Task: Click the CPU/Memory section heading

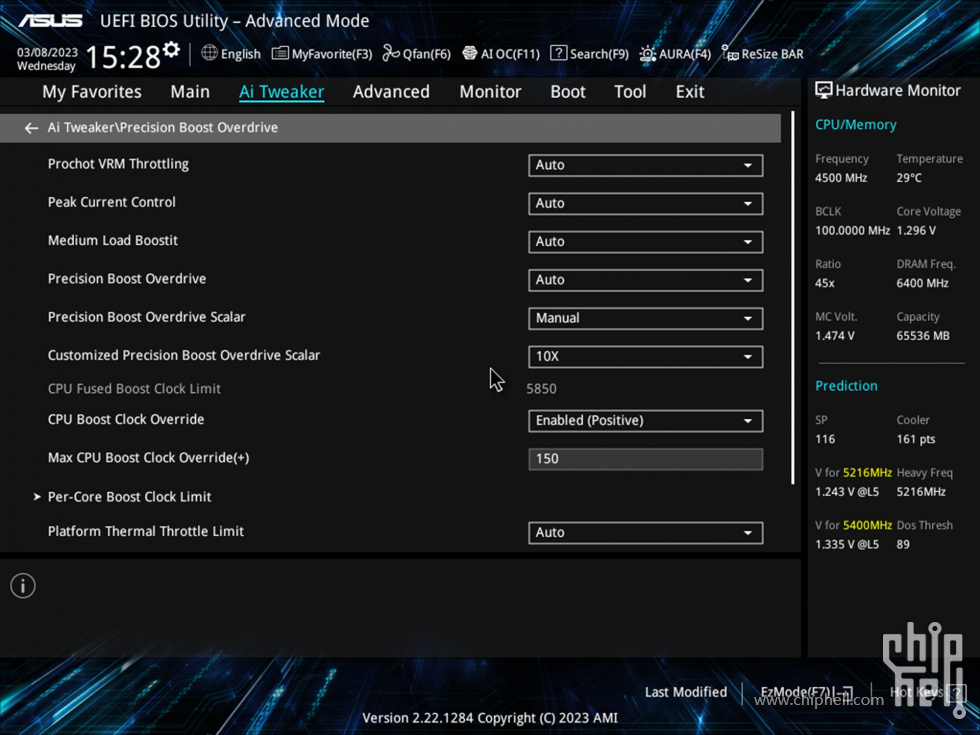Action: (856, 125)
